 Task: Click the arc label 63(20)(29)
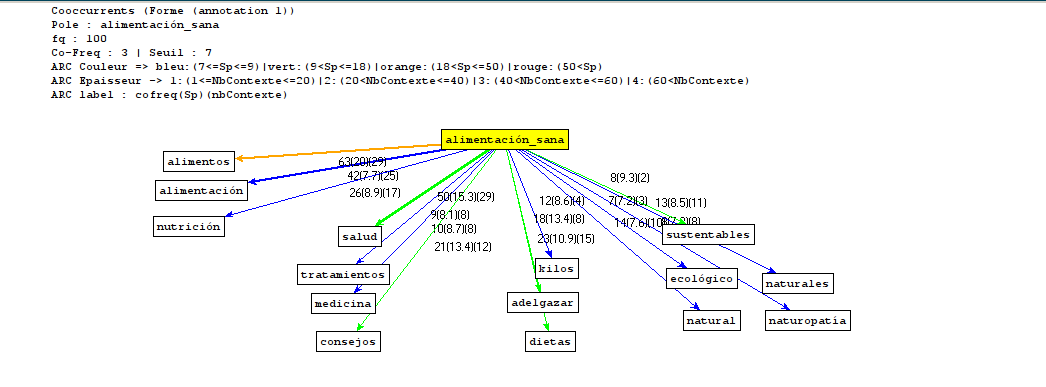362,162
